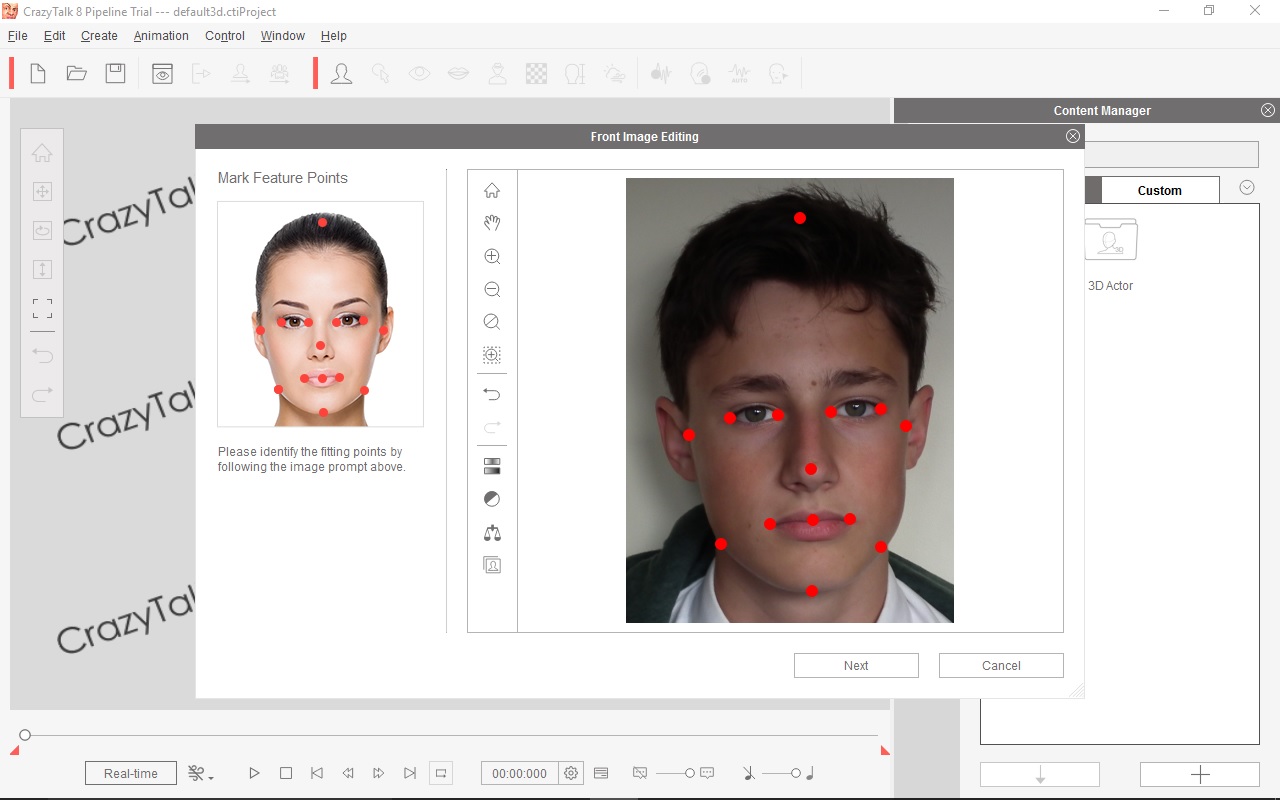Click the Create New Actor head icon
Viewport: 1280px width, 800px height.
click(342, 73)
